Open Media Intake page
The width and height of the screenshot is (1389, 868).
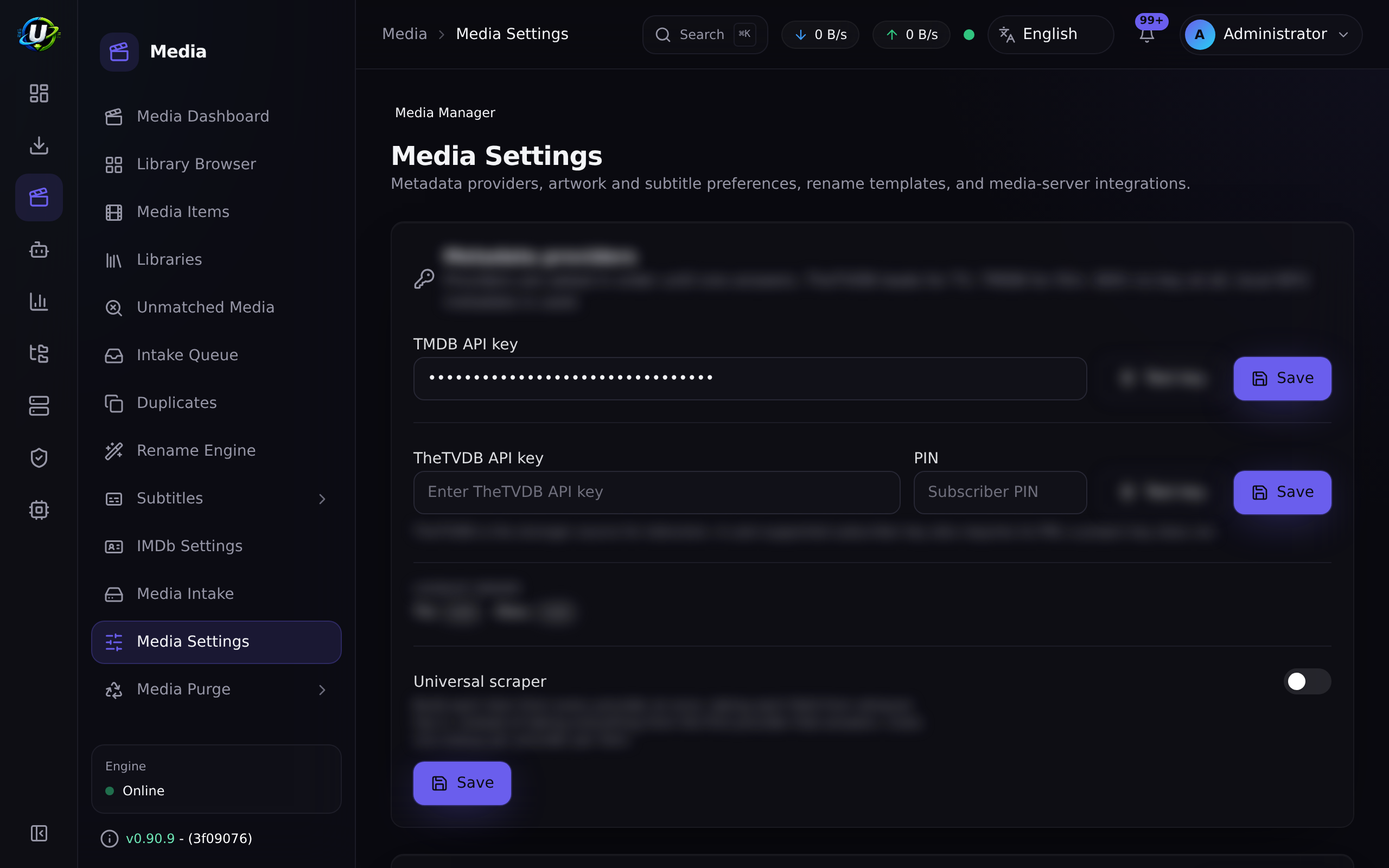[216, 593]
